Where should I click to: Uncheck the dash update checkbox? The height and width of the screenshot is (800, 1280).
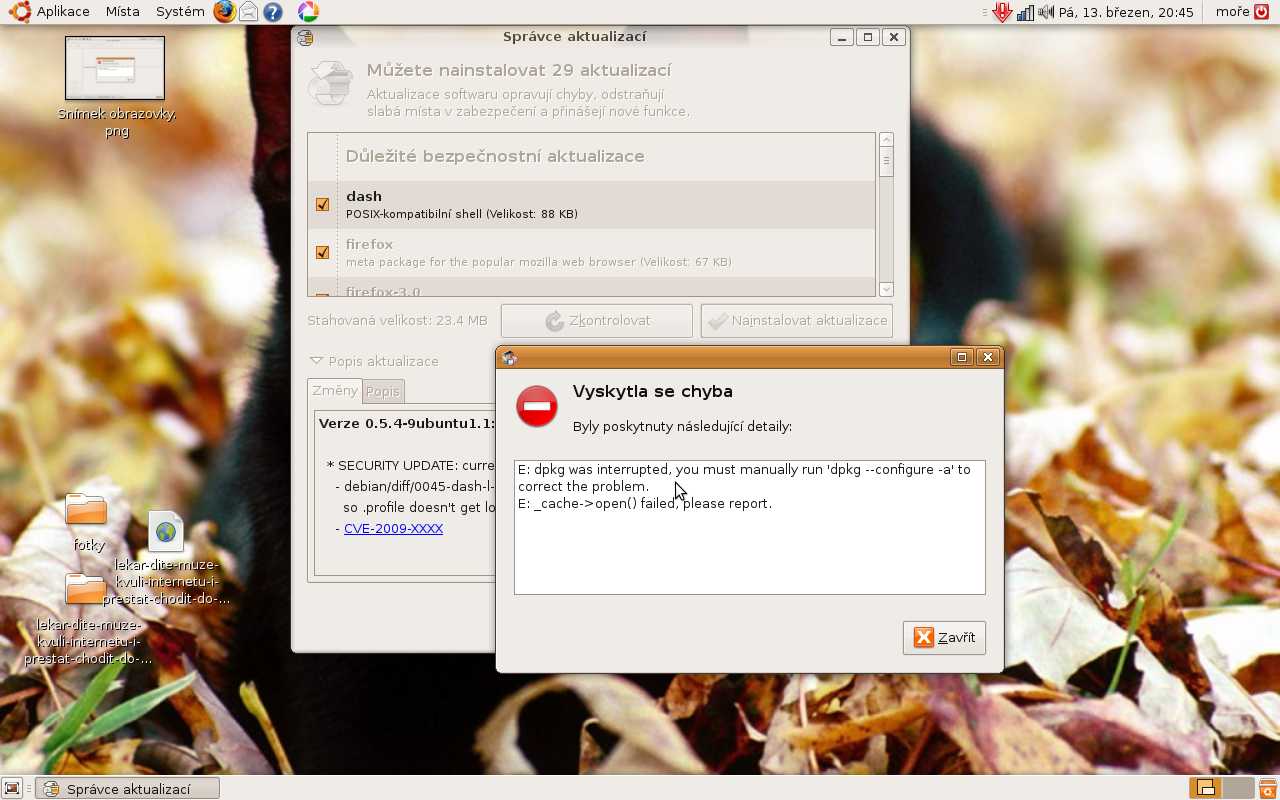(x=322, y=204)
